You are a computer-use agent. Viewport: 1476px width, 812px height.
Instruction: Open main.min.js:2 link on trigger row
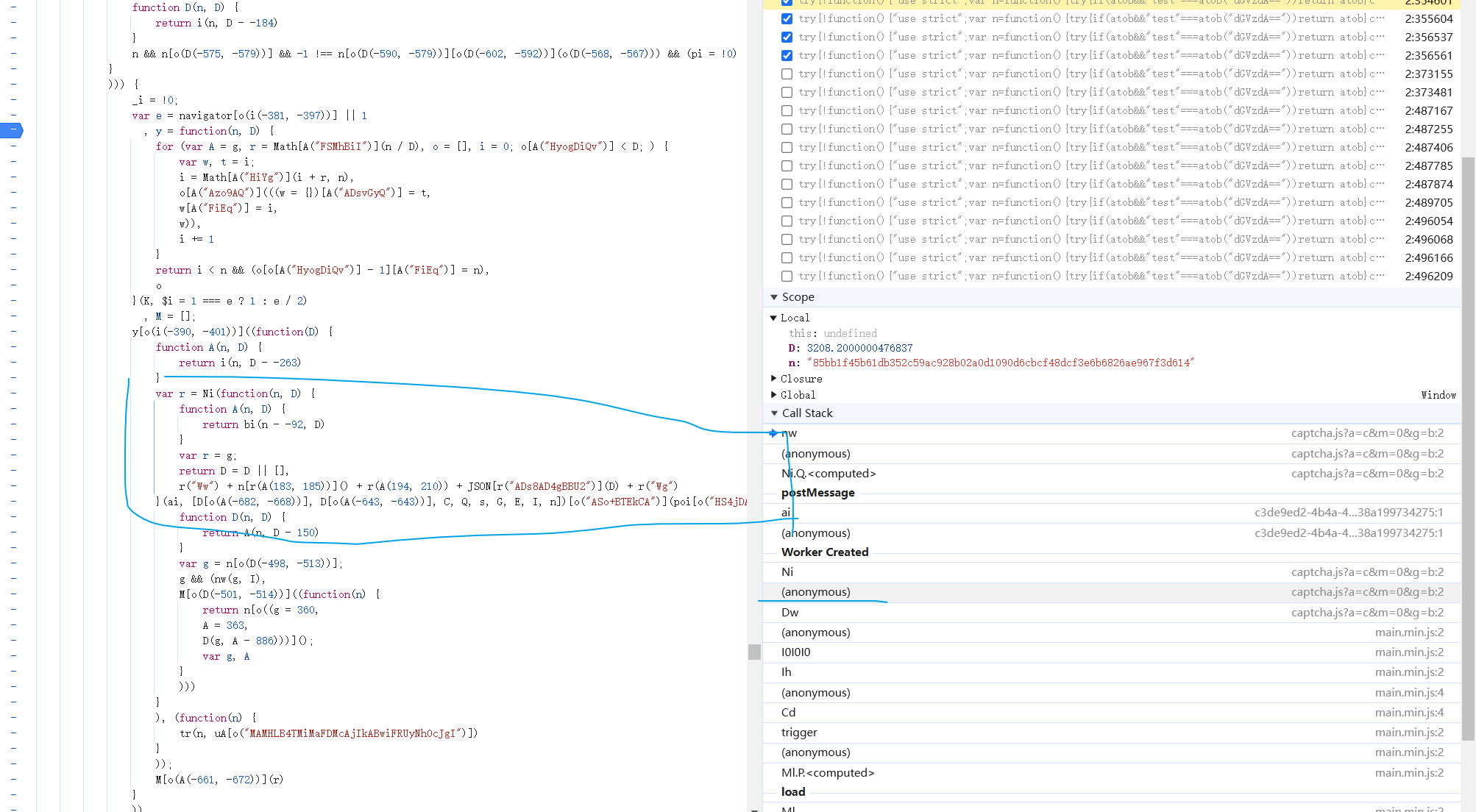click(x=1409, y=733)
